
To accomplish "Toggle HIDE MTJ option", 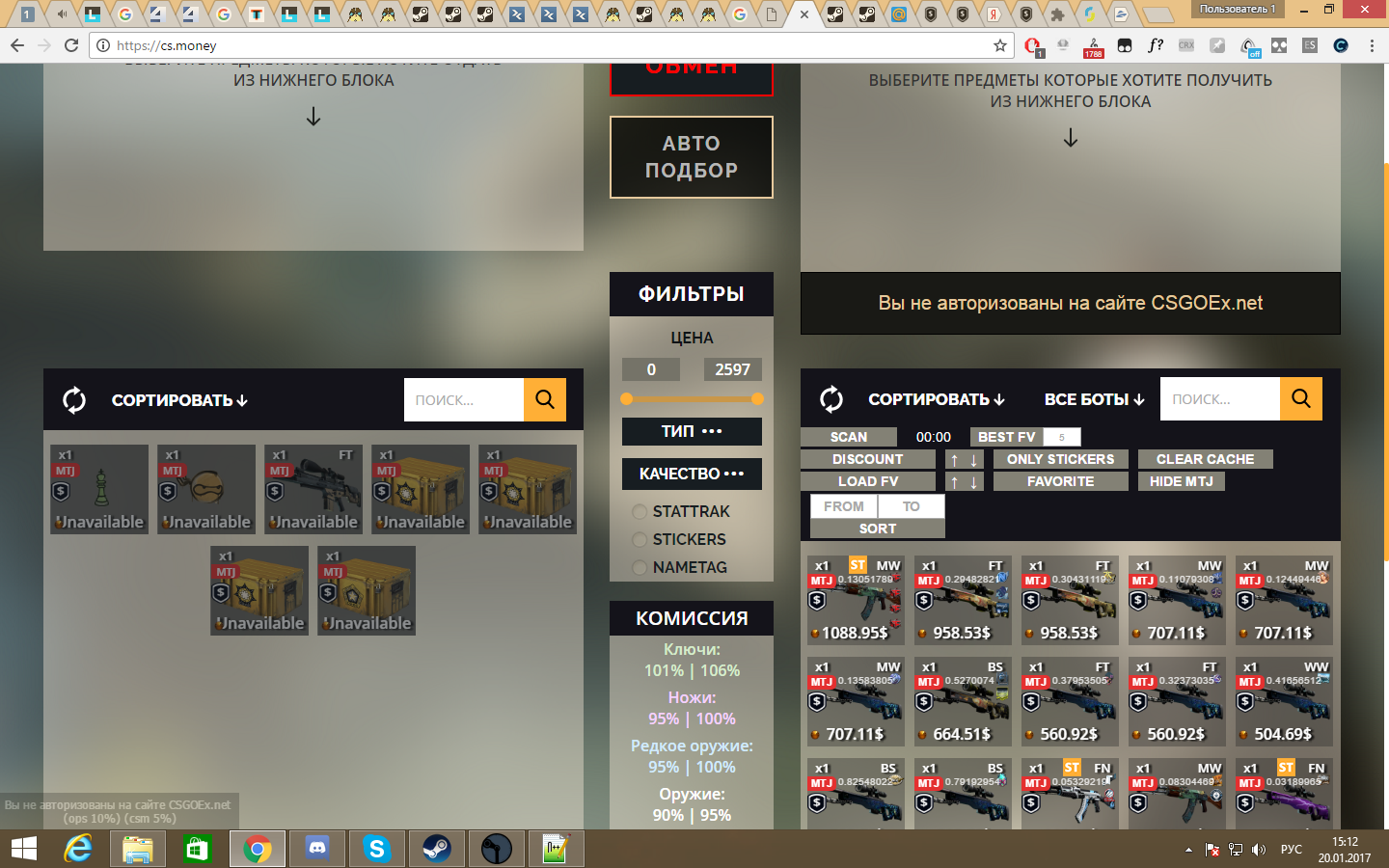I will coord(1182,481).
